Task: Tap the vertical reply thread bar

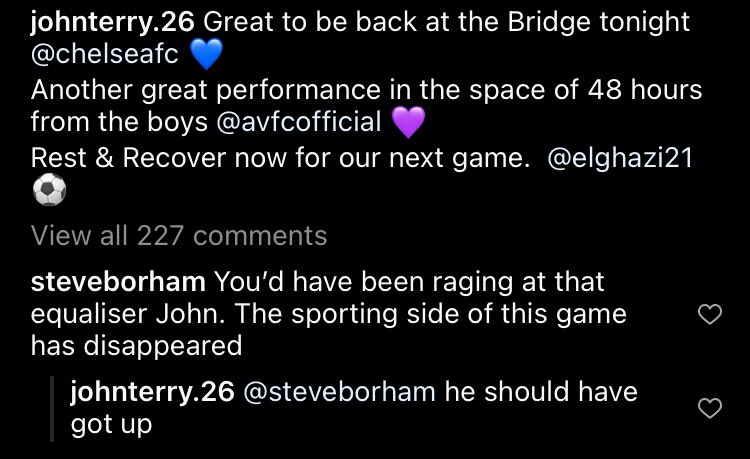Action: pyautogui.click(x=52, y=409)
